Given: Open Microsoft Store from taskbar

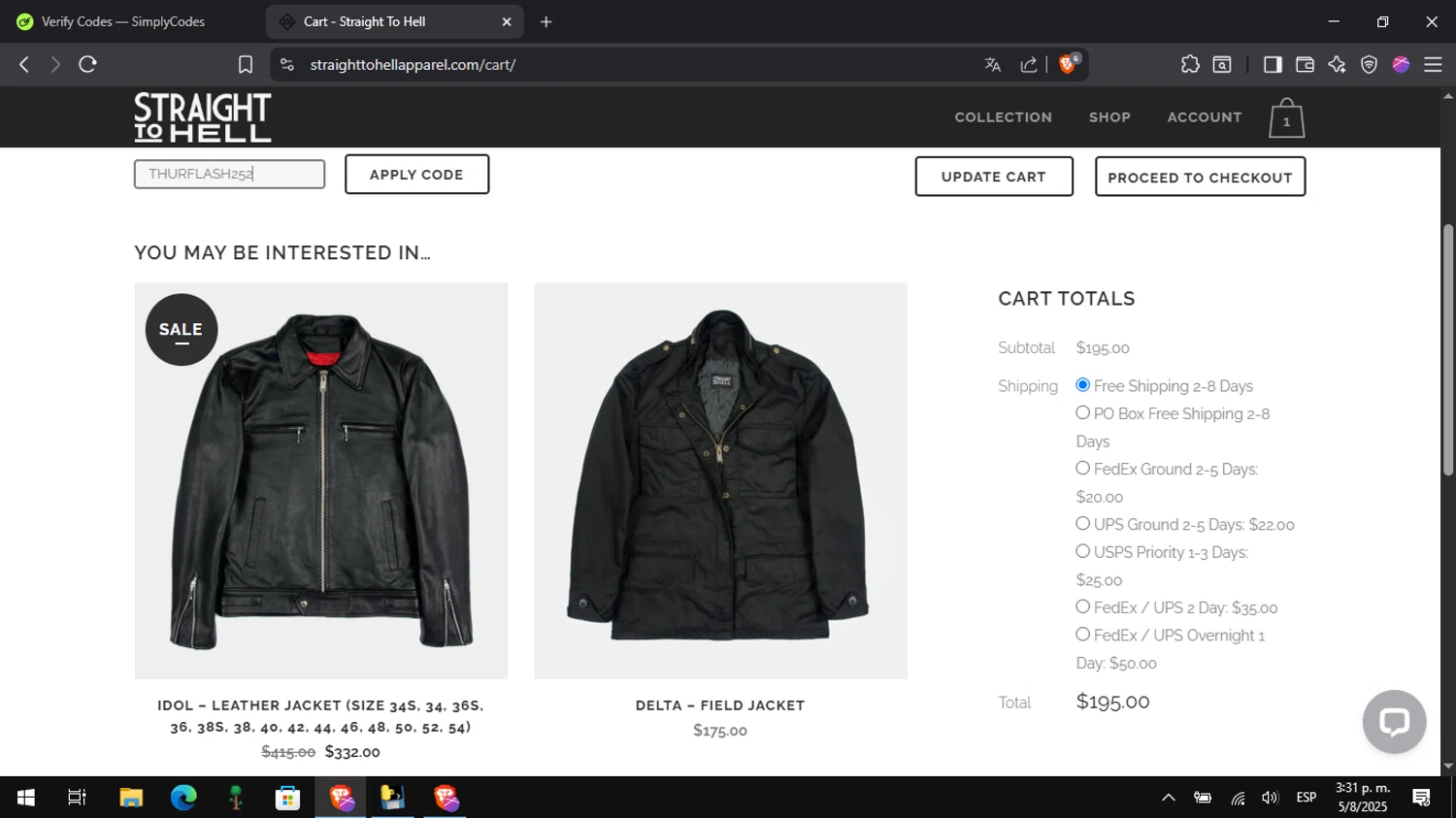Looking at the screenshot, I should tap(287, 798).
